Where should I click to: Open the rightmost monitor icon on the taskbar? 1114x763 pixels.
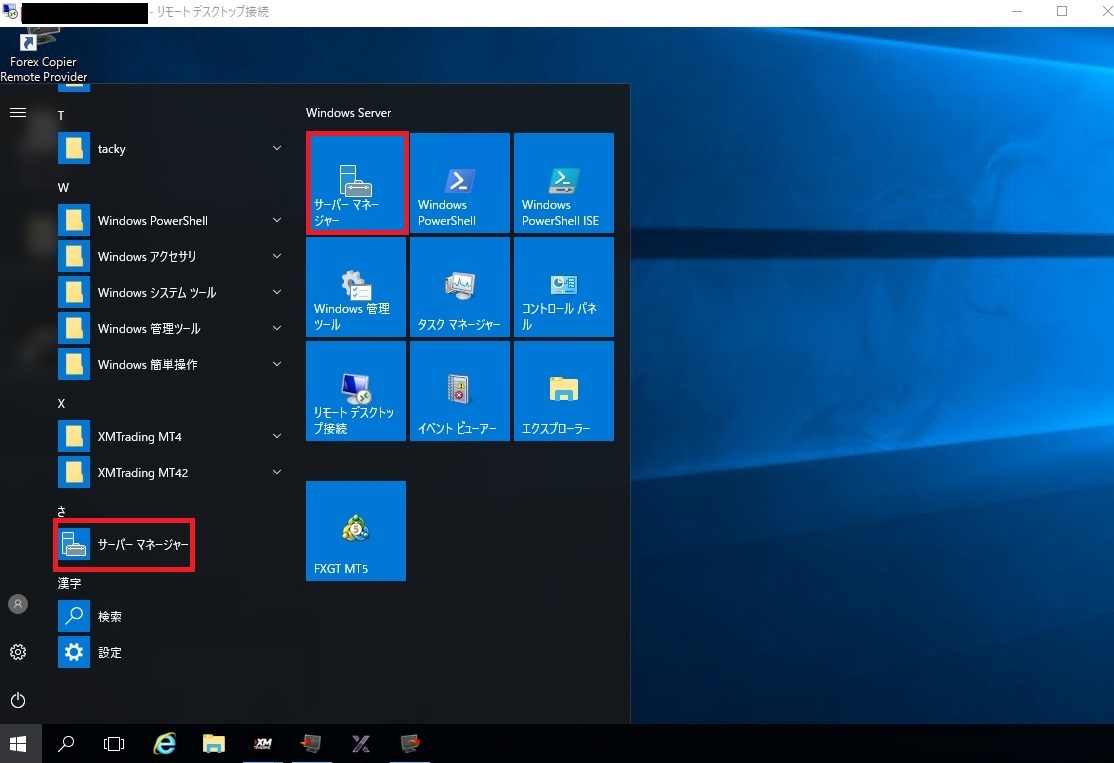click(x=410, y=744)
